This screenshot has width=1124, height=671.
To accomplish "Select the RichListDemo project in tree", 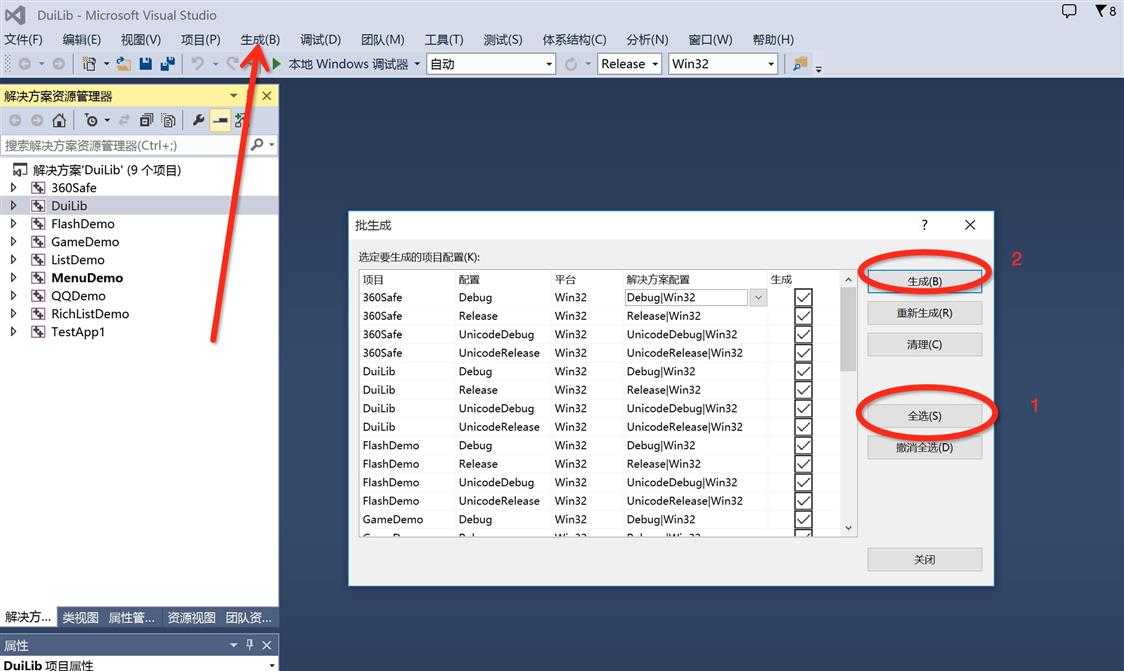I will 90,313.
